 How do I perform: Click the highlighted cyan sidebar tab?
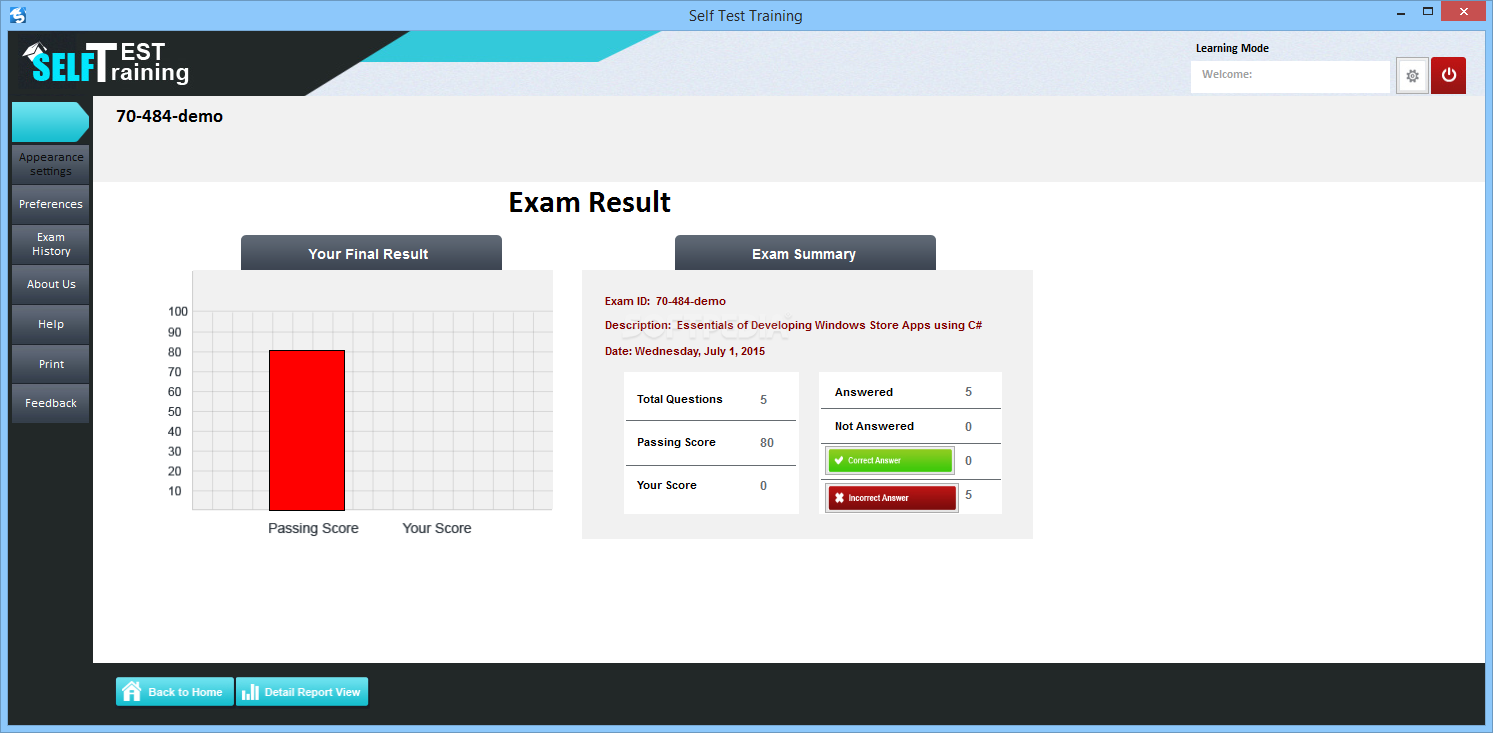tap(50, 122)
